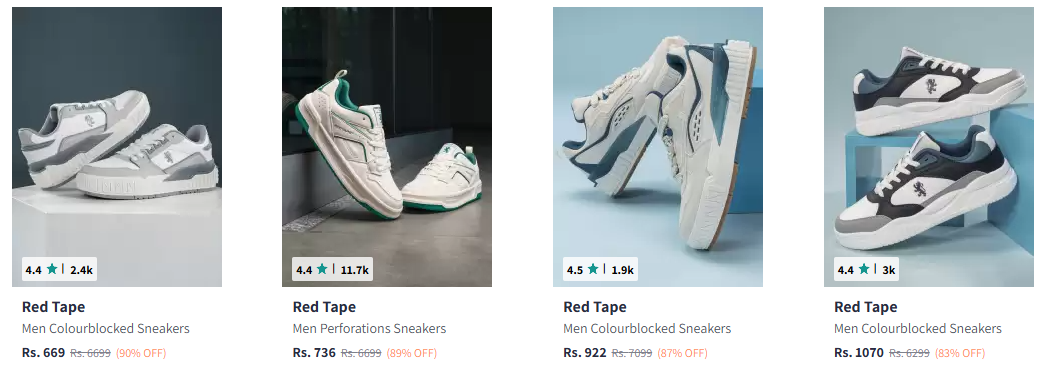Open the cream and blue sneakers image

click(x=658, y=146)
